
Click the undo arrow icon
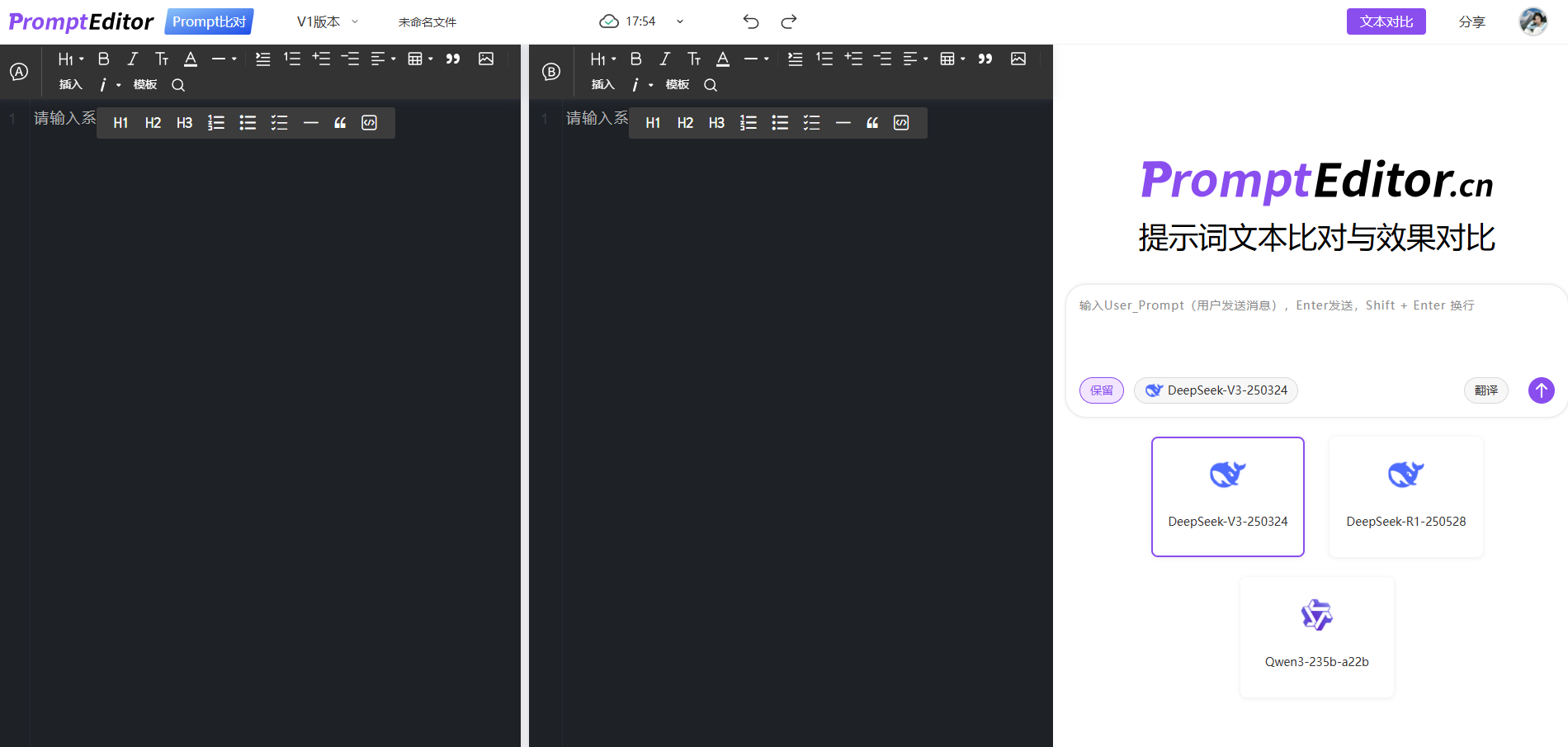pos(750,21)
